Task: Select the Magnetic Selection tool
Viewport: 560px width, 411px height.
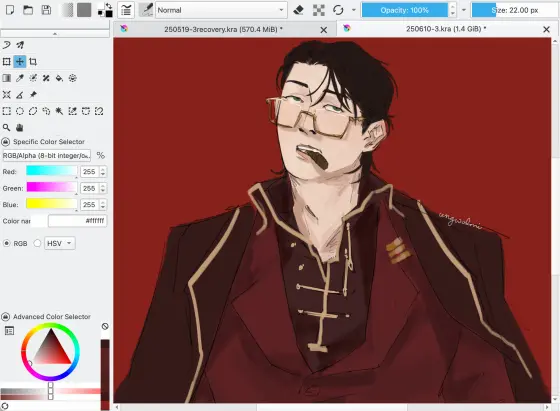Action: tap(99, 111)
